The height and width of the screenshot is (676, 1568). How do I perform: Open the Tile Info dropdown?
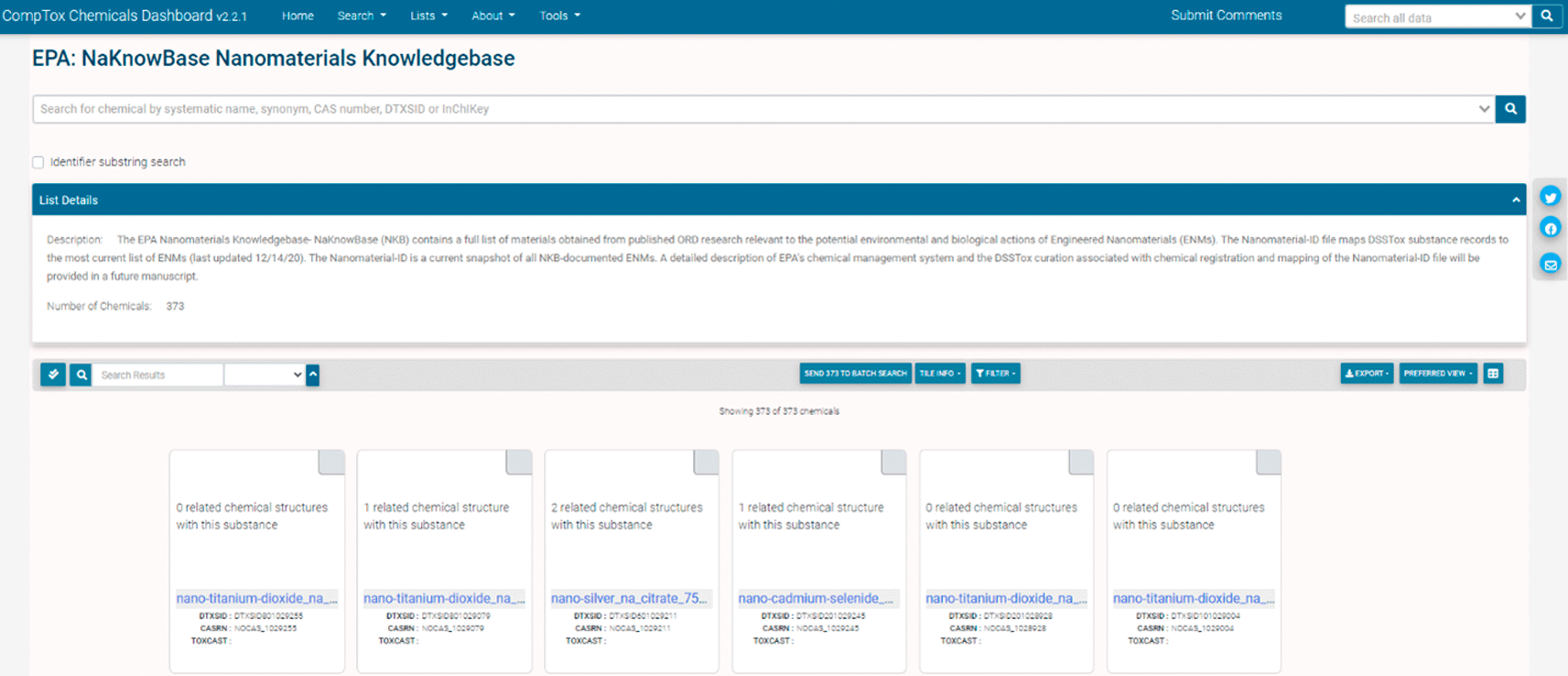940,374
